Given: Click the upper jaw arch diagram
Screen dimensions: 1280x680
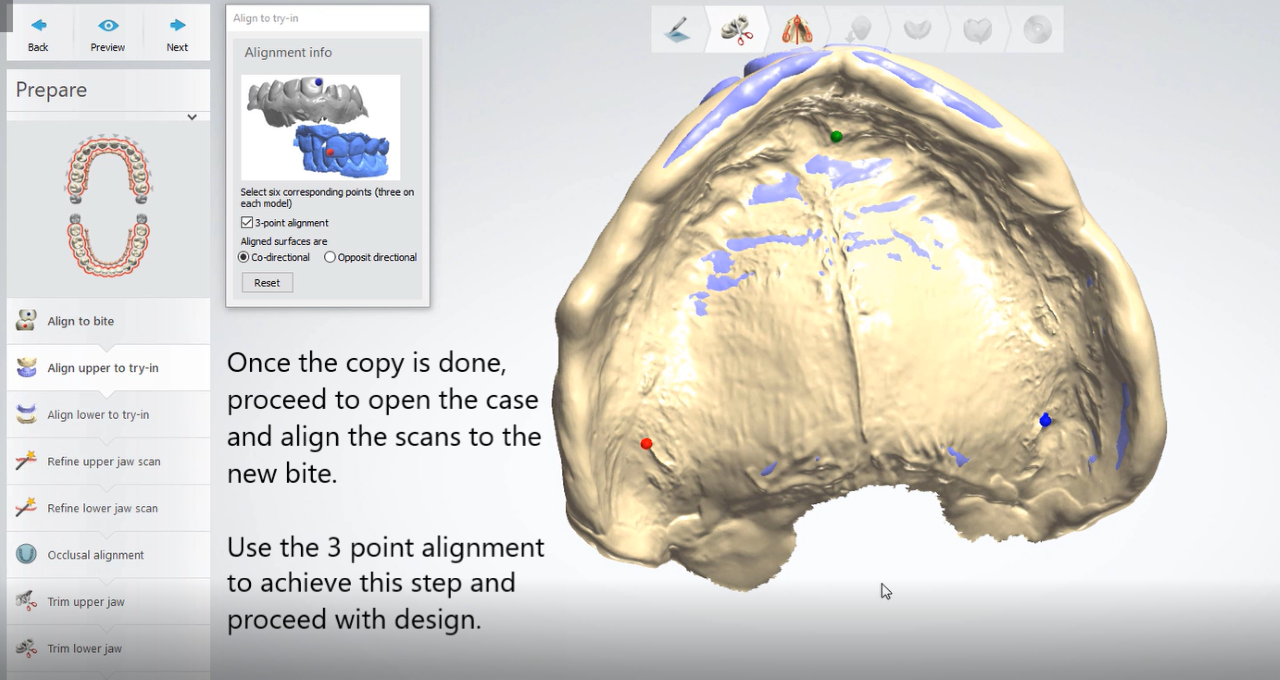Looking at the screenshot, I should [108, 169].
